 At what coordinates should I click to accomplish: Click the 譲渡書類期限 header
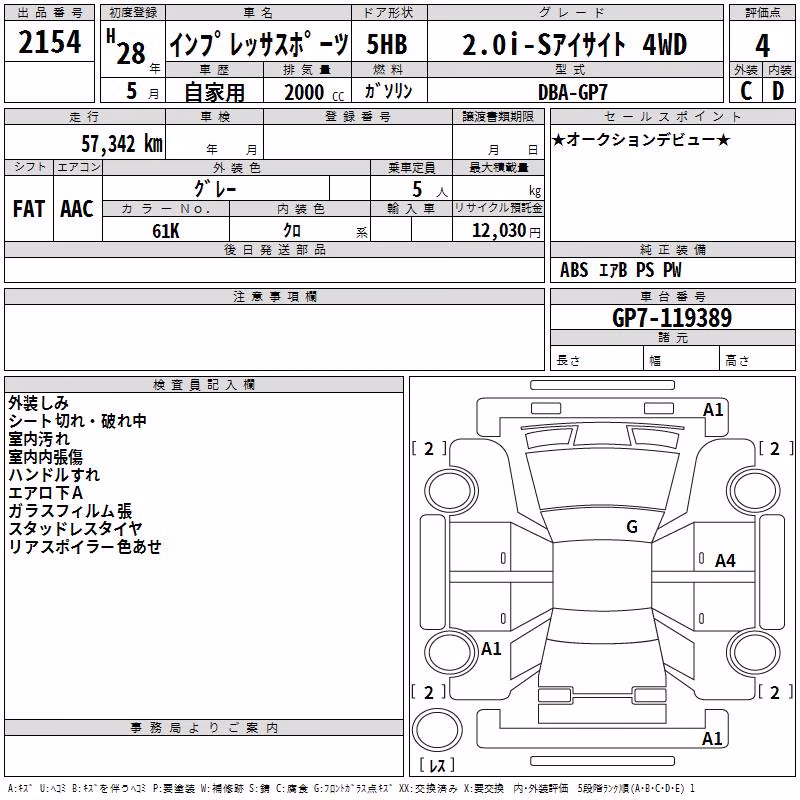[x=498, y=116]
